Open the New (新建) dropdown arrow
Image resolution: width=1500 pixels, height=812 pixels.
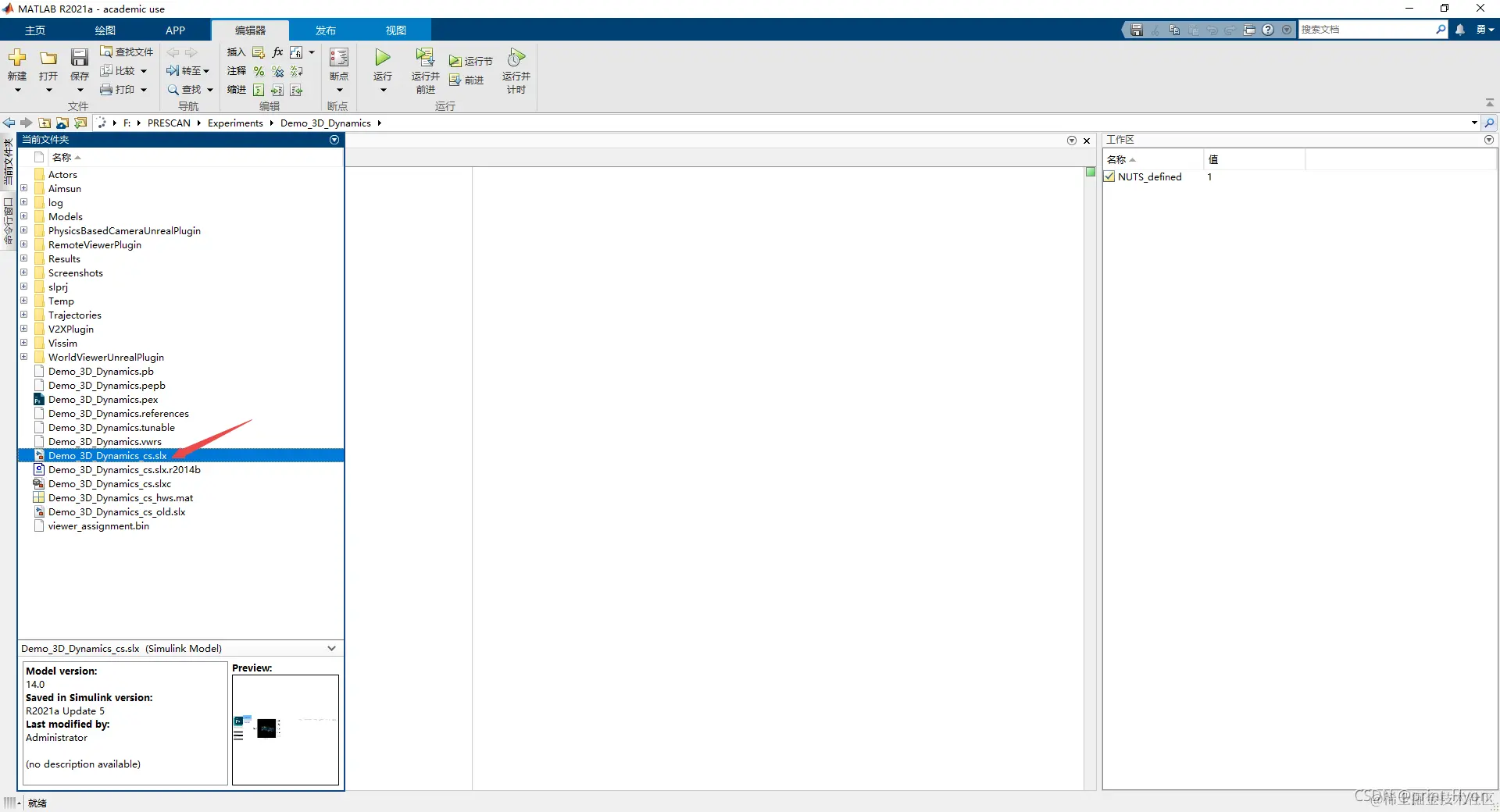[17, 91]
